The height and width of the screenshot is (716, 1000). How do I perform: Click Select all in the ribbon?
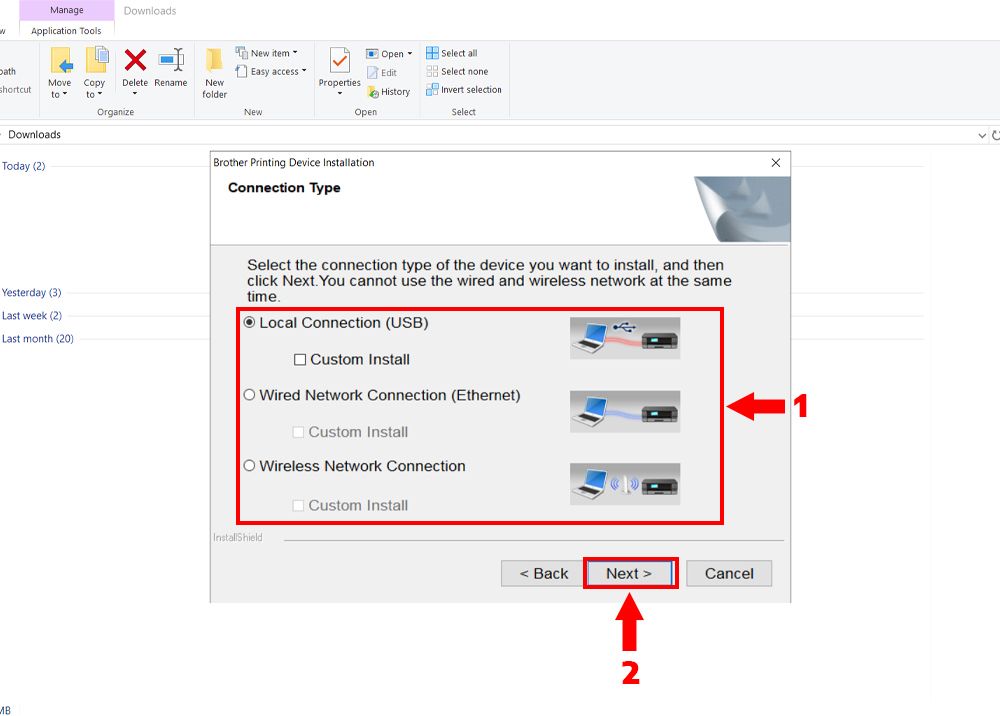pyautogui.click(x=452, y=53)
